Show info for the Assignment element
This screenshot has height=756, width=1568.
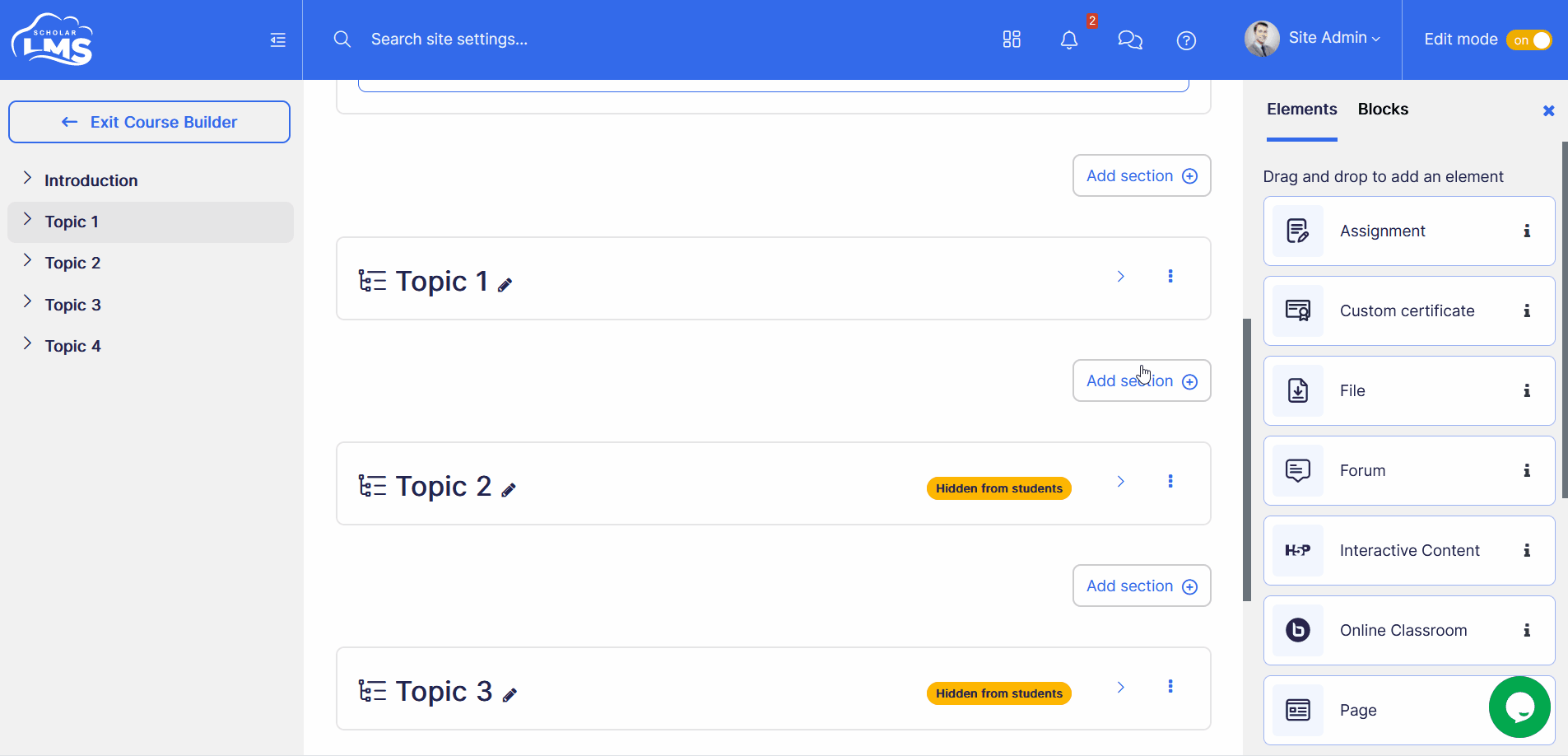pos(1527,231)
